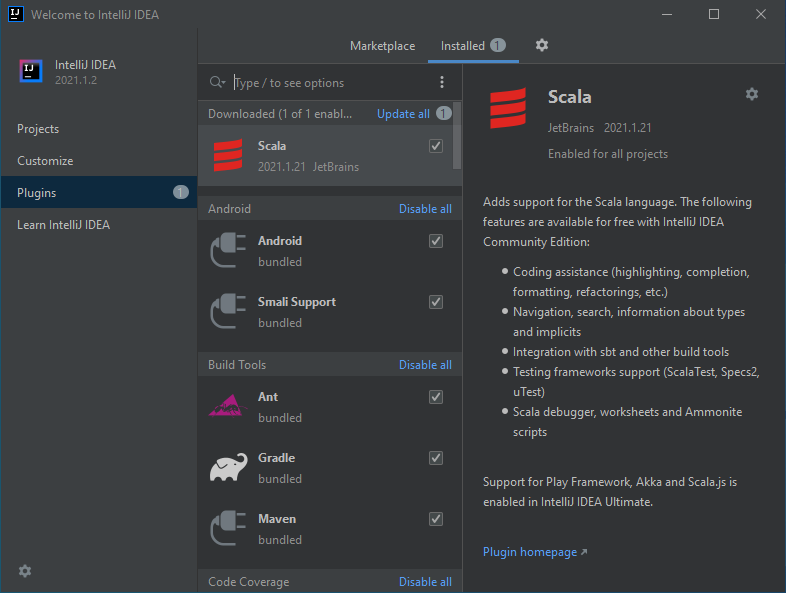Viewport: 786px width, 593px height.
Task: Select Plugins in the sidebar
Action: click(x=99, y=192)
